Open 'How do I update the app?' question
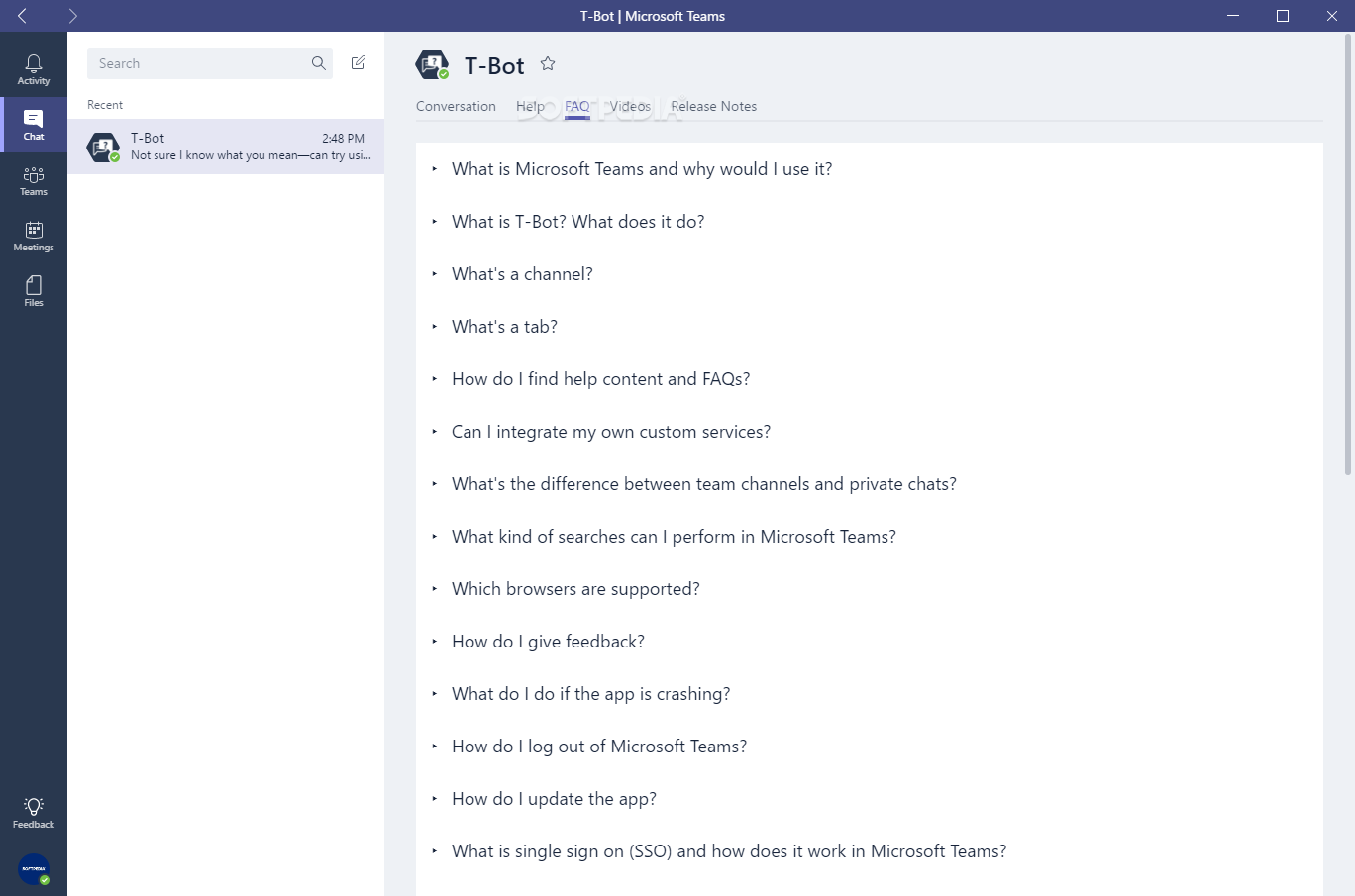Viewport: 1355px width, 896px height. pos(554,799)
